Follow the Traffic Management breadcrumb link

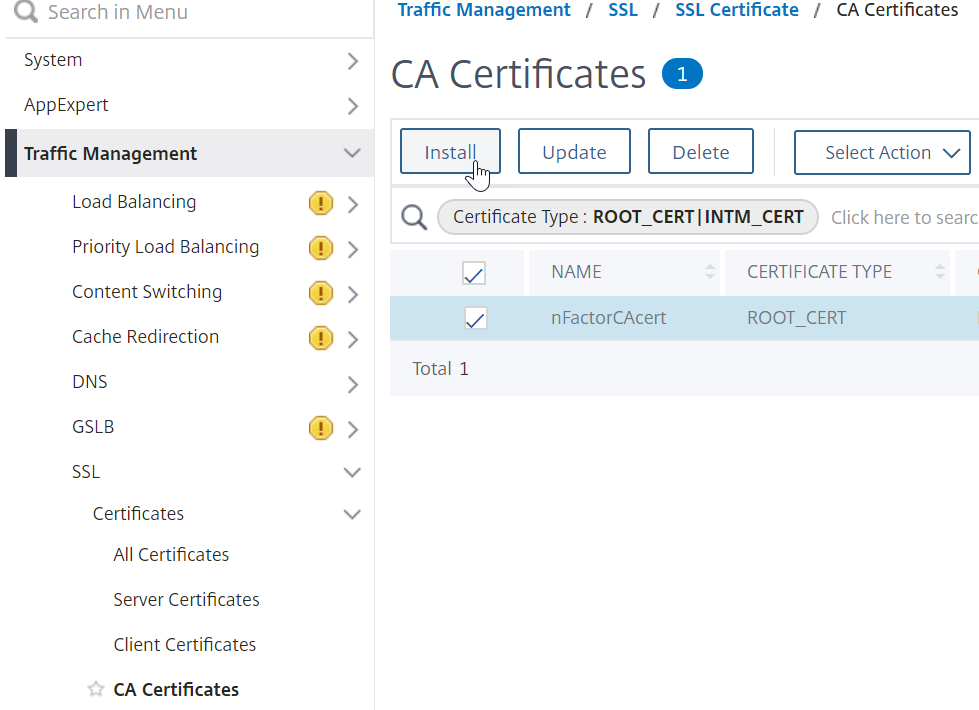pyautogui.click(x=484, y=10)
